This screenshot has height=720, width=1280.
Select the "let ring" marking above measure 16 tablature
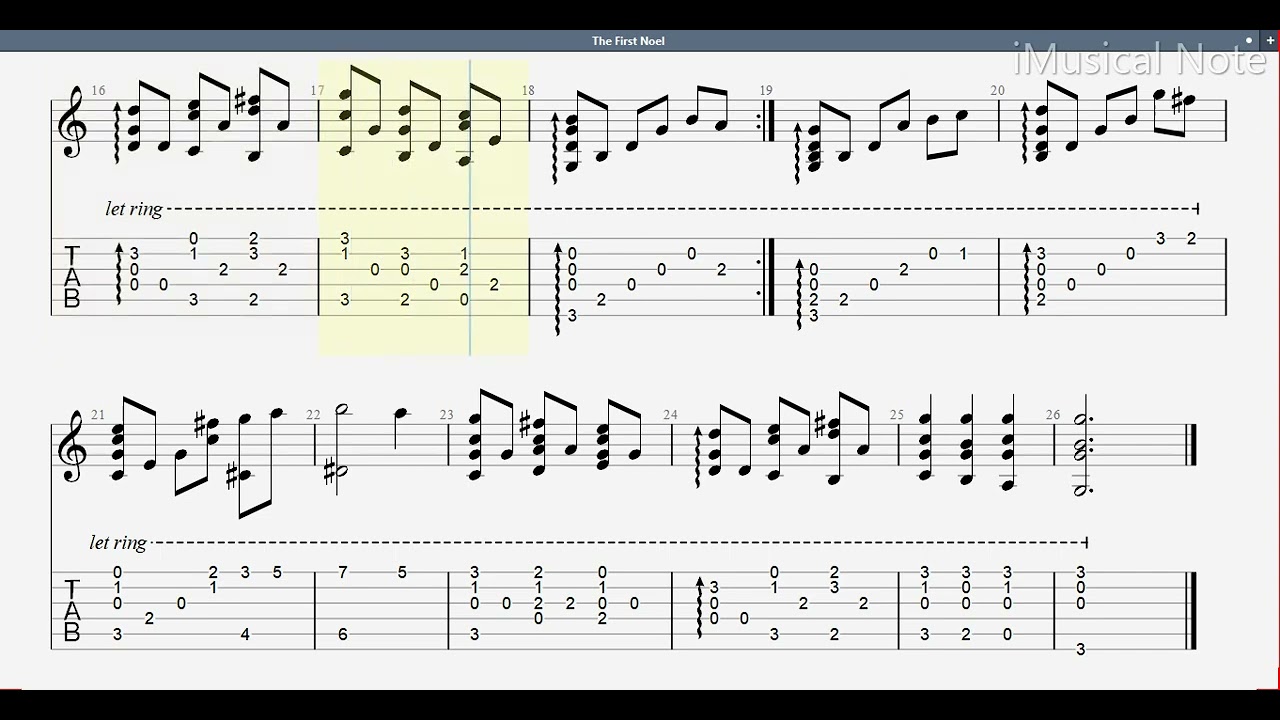pos(133,209)
